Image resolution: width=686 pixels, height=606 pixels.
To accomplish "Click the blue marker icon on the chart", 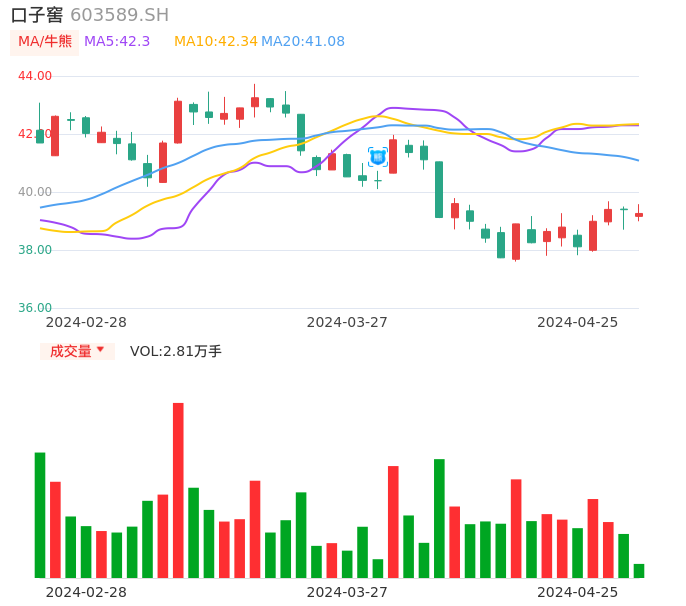I will point(378,156).
